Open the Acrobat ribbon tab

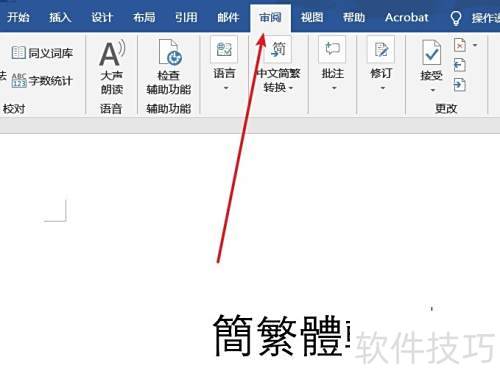(x=406, y=17)
